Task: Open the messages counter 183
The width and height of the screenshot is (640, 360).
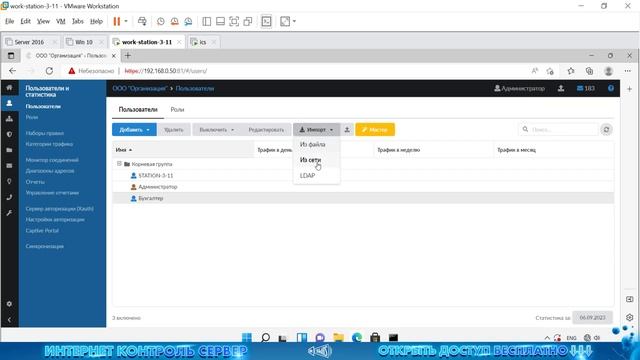Action: coord(586,88)
